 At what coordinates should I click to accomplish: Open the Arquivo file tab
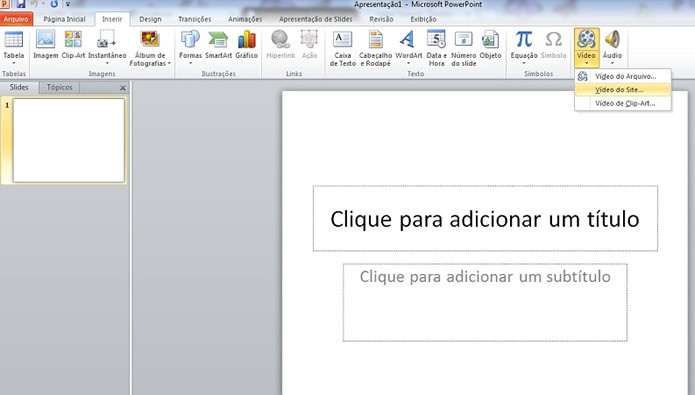click(16, 19)
